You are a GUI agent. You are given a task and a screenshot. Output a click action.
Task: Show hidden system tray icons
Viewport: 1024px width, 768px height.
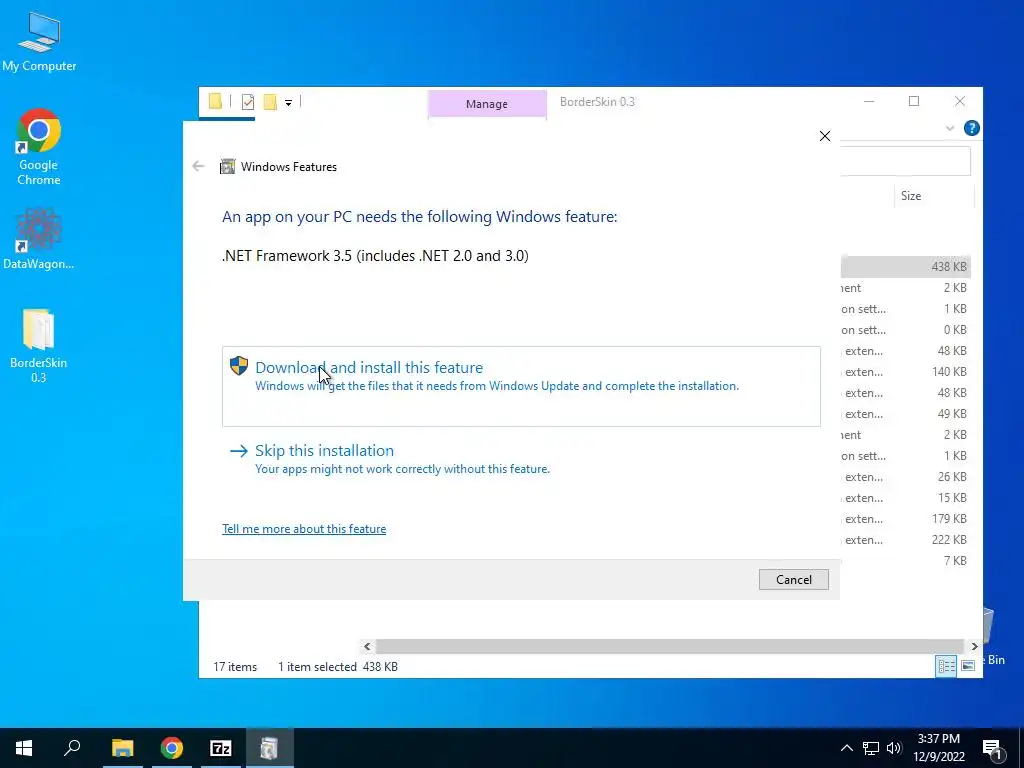pos(846,748)
